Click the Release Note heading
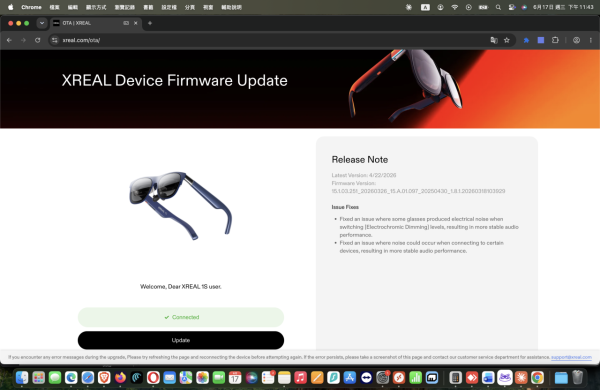This screenshot has width=600, height=390. pyautogui.click(x=360, y=160)
